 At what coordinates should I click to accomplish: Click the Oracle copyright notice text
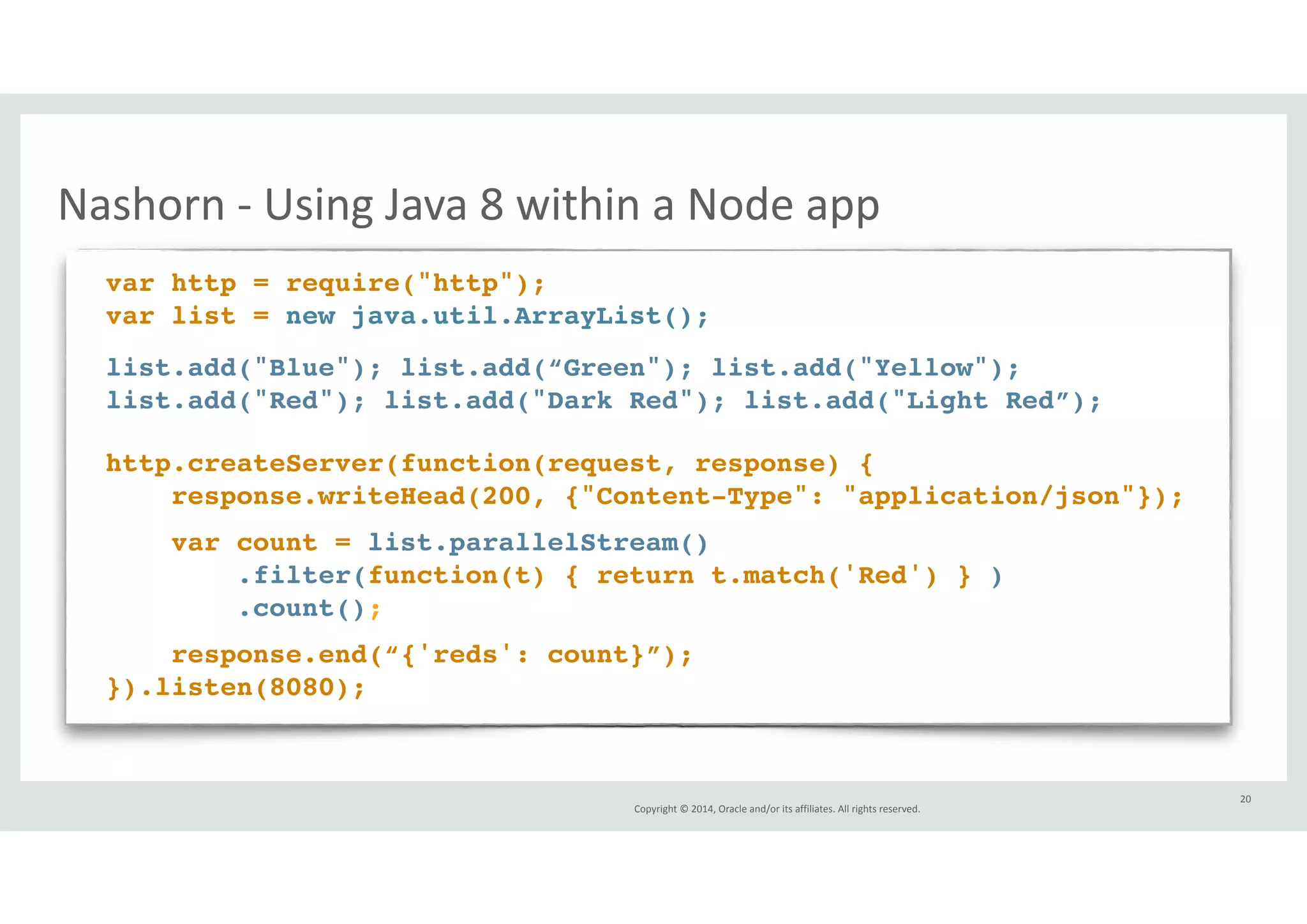[777, 809]
